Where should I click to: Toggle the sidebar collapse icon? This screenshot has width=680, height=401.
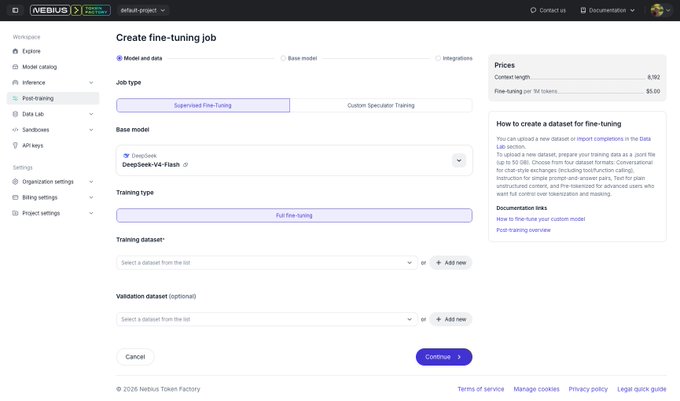tap(15, 10)
